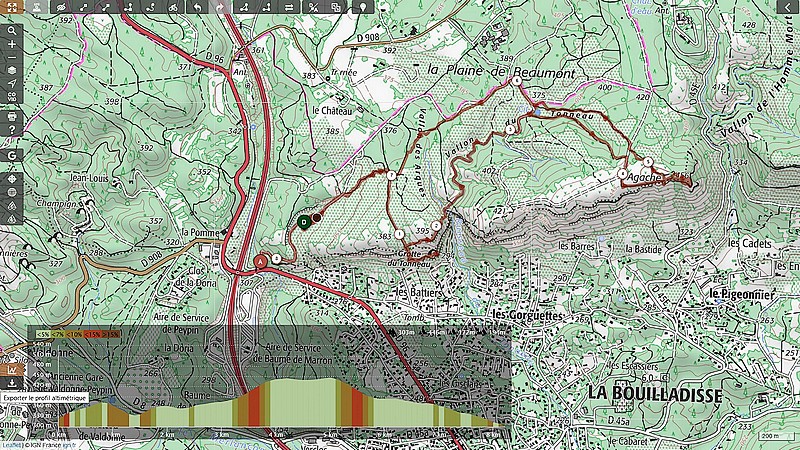Click the cyclist routing mode icon
The height and width of the screenshot is (450, 800).
click(173, 7)
